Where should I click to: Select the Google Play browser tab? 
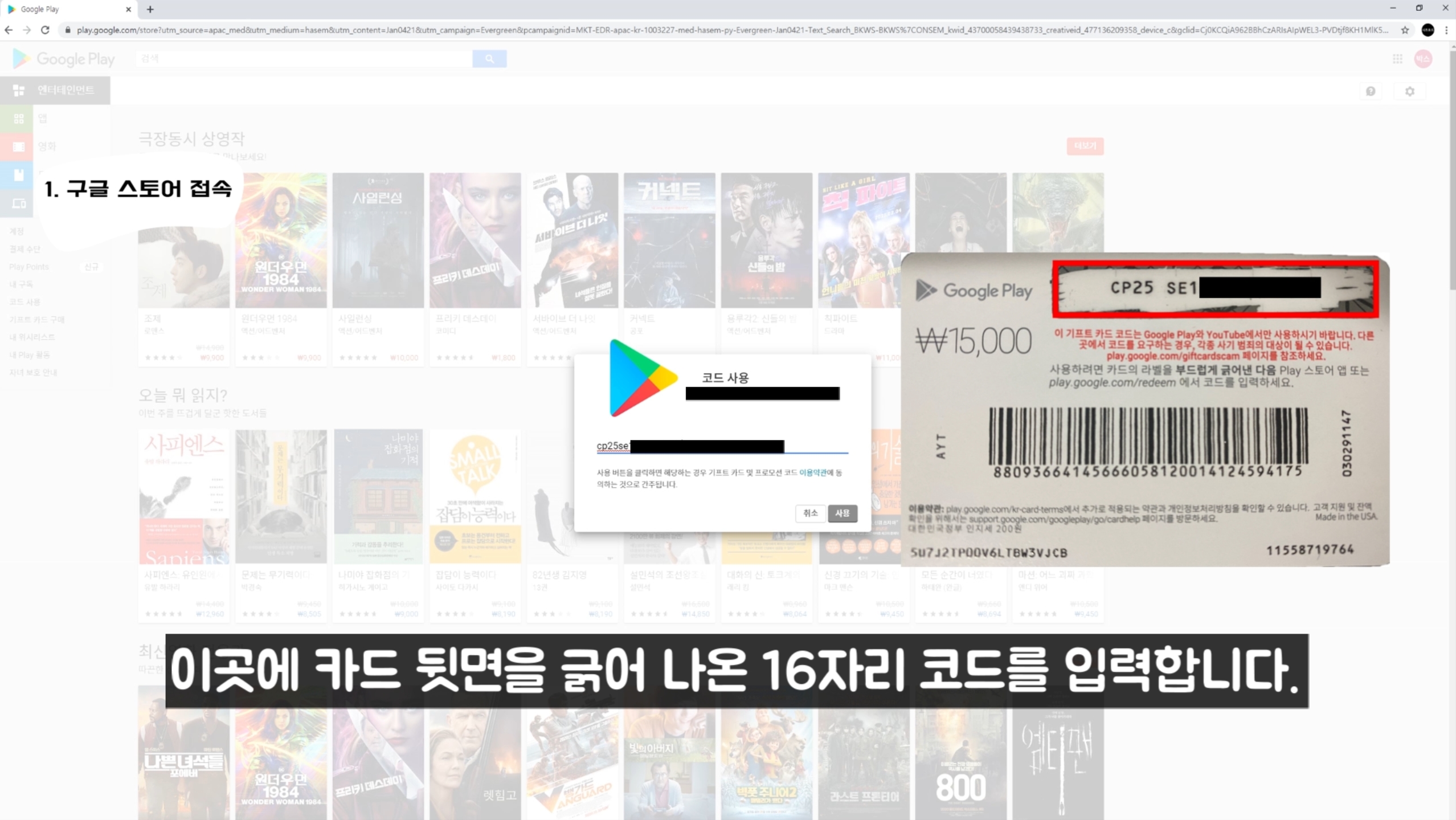(68, 9)
